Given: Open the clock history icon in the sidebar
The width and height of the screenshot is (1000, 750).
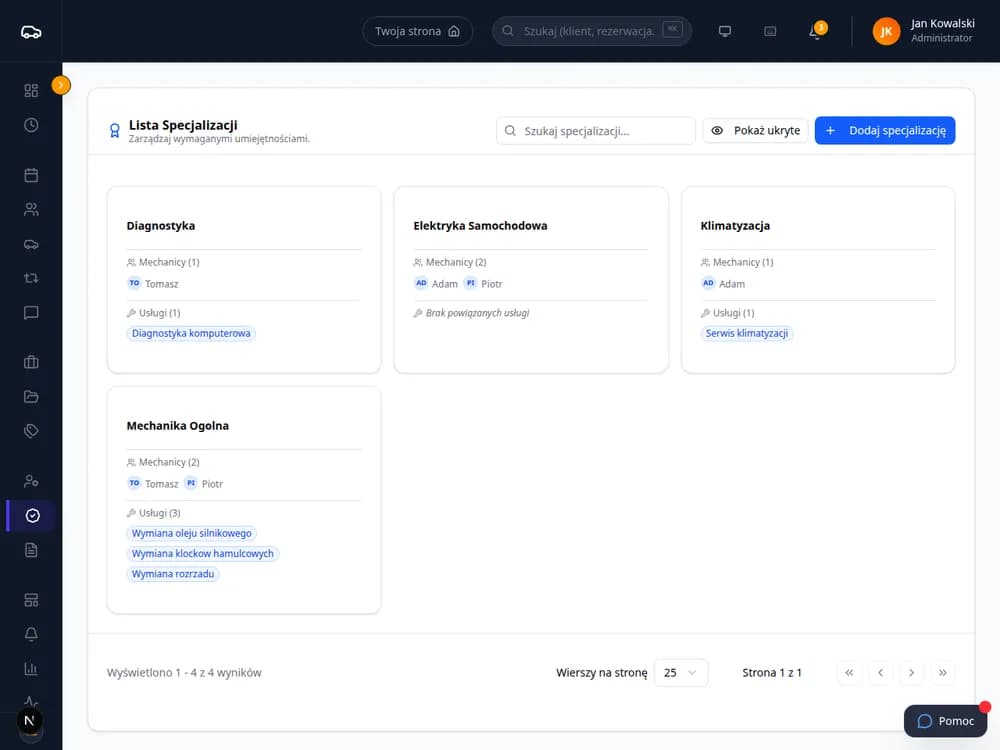Looking at the screenshot, I should (x=31, y=125).
